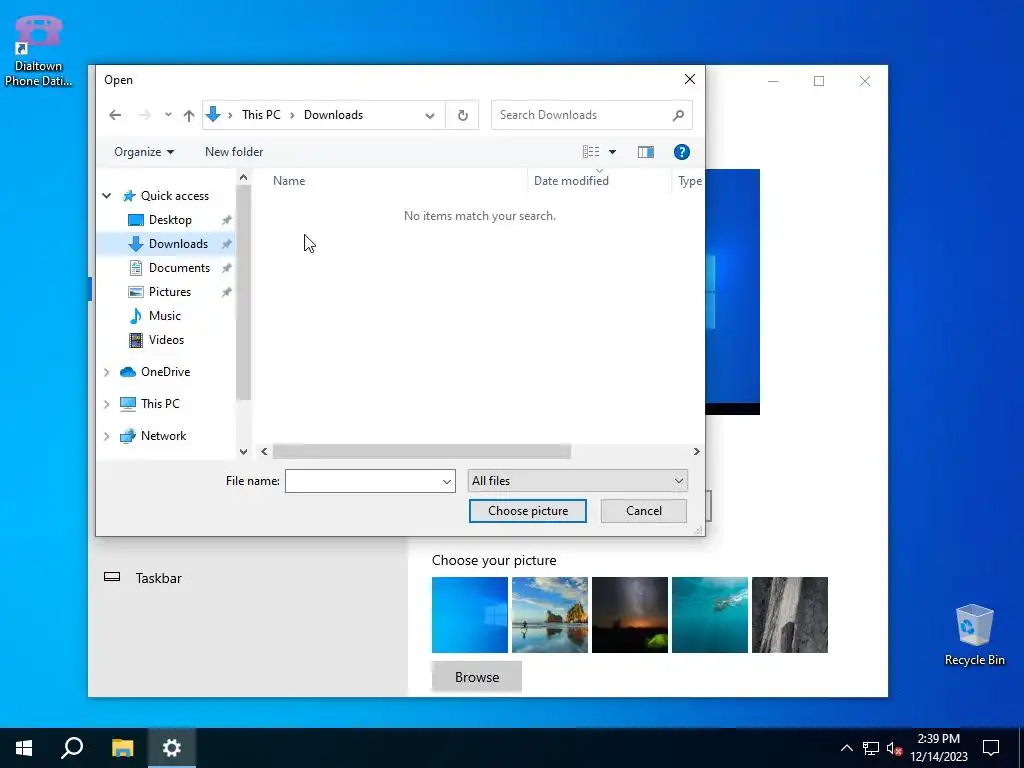The image size is (1024, 768).
Task: Select the Recycle Bin desktop icon
Action: pyautogui.click(x=974, y=635)
